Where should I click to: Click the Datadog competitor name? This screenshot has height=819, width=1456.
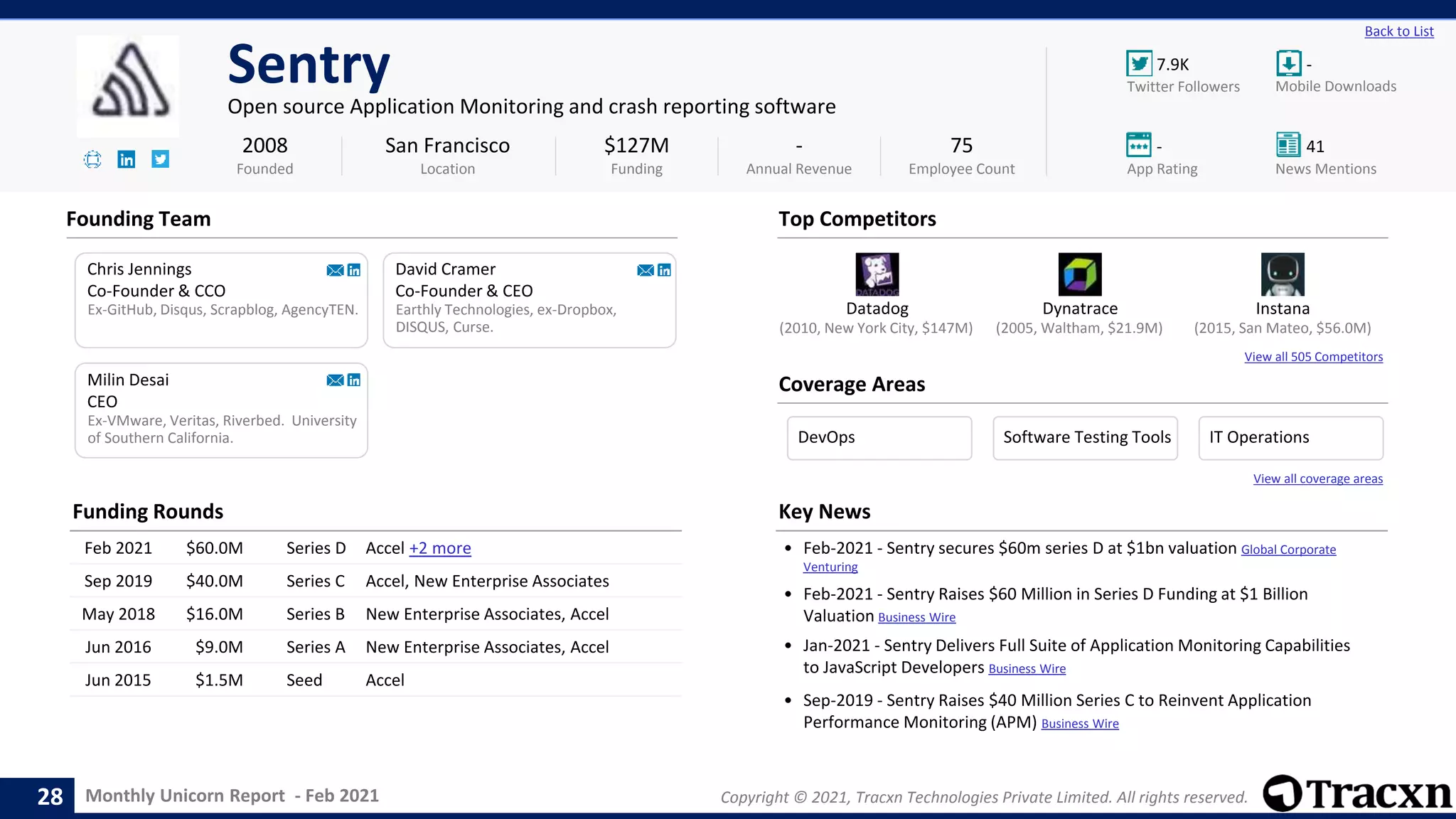pos(877,309)
